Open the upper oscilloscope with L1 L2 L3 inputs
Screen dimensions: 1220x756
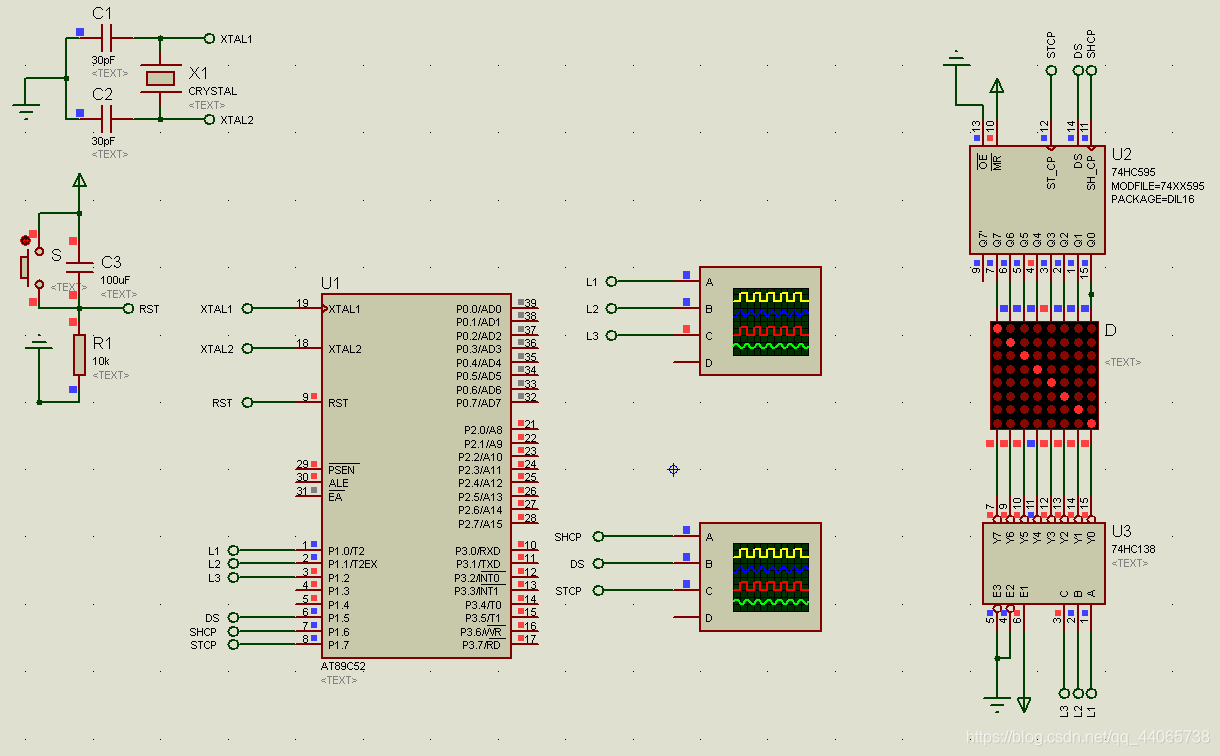coord(760,321)
